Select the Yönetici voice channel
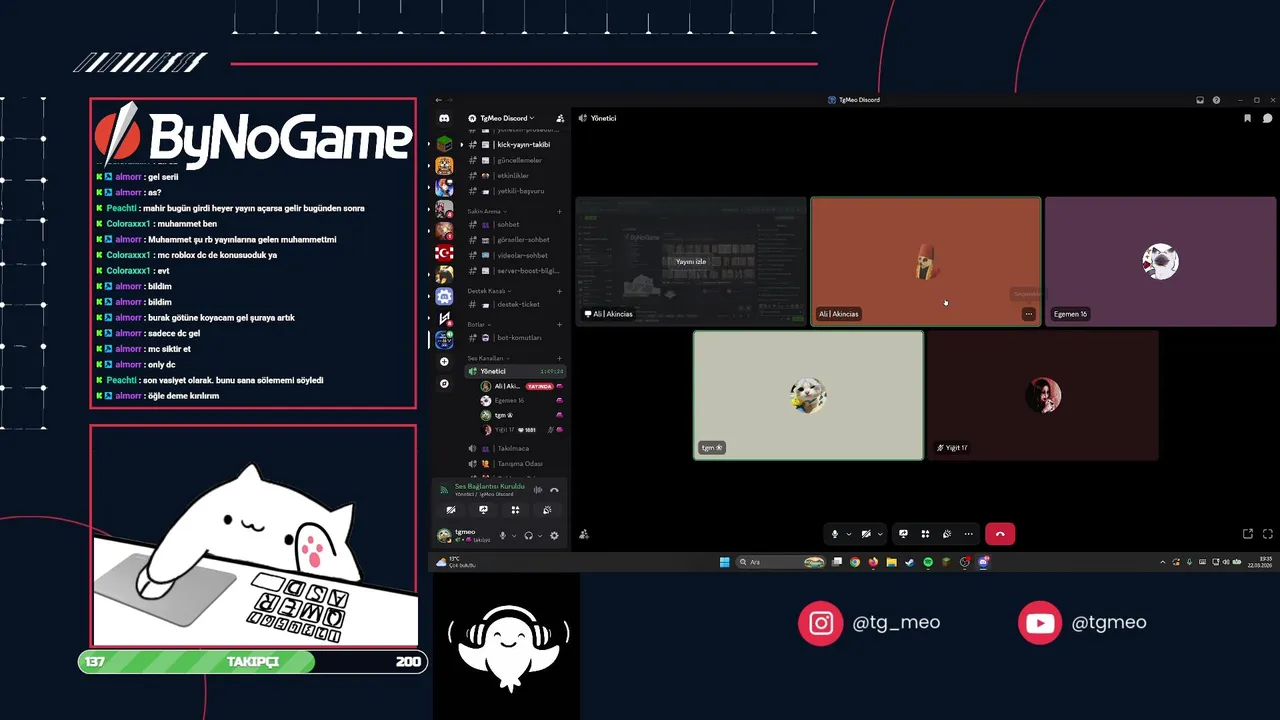Image resolution: width=1280 pixels, height=720 pixels. [514, 371]
